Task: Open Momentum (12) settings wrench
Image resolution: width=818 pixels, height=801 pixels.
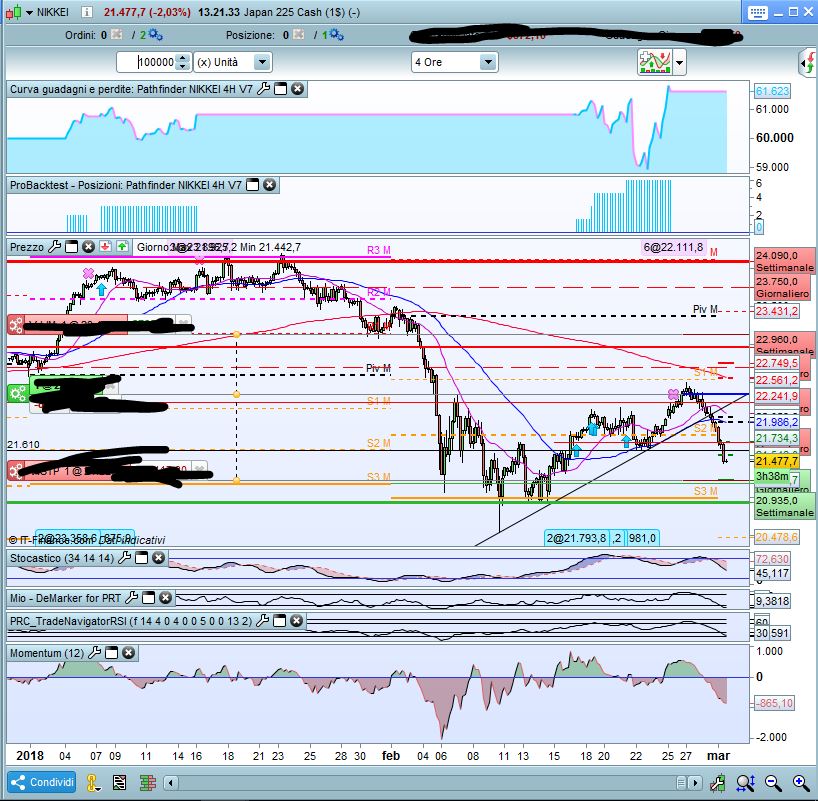Action: point(95,652)
